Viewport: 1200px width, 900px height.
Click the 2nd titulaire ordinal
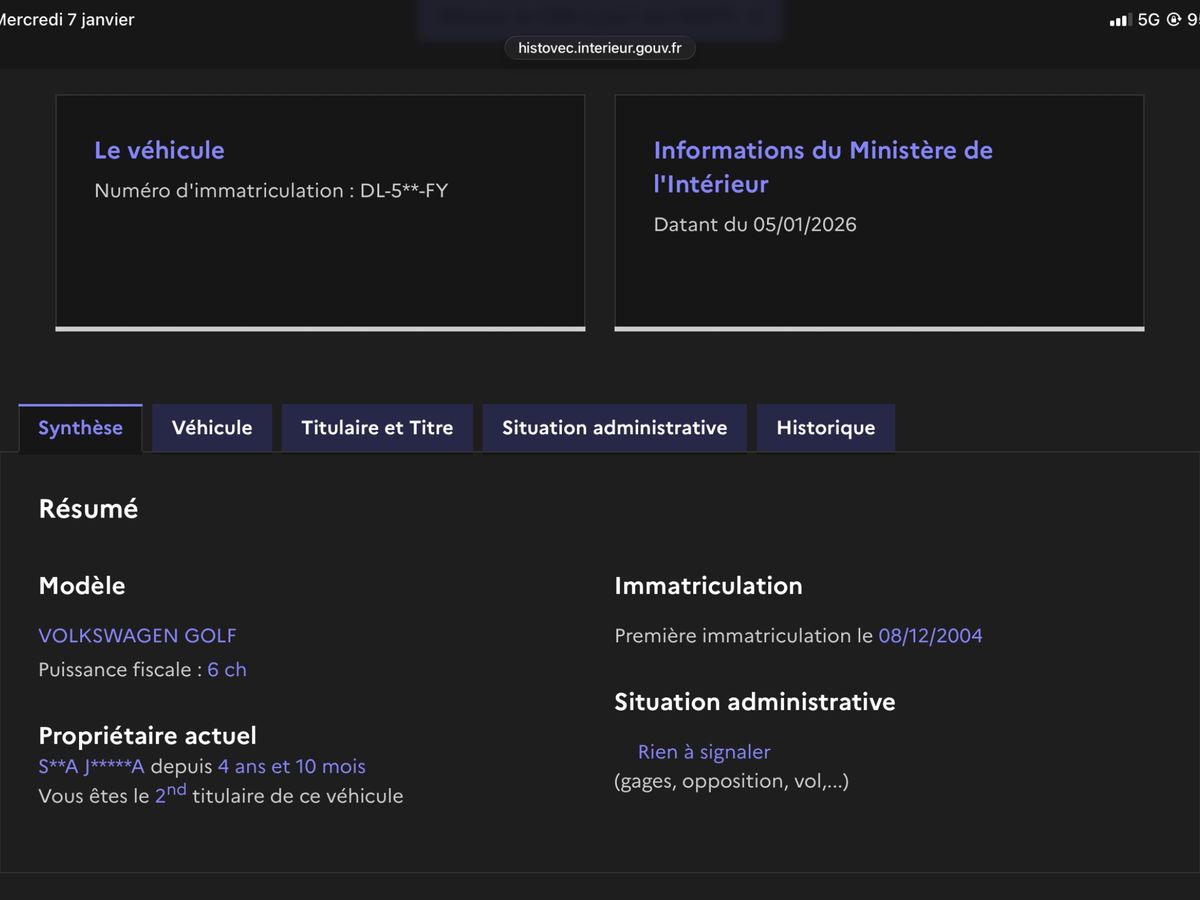[x=171, y=794]
